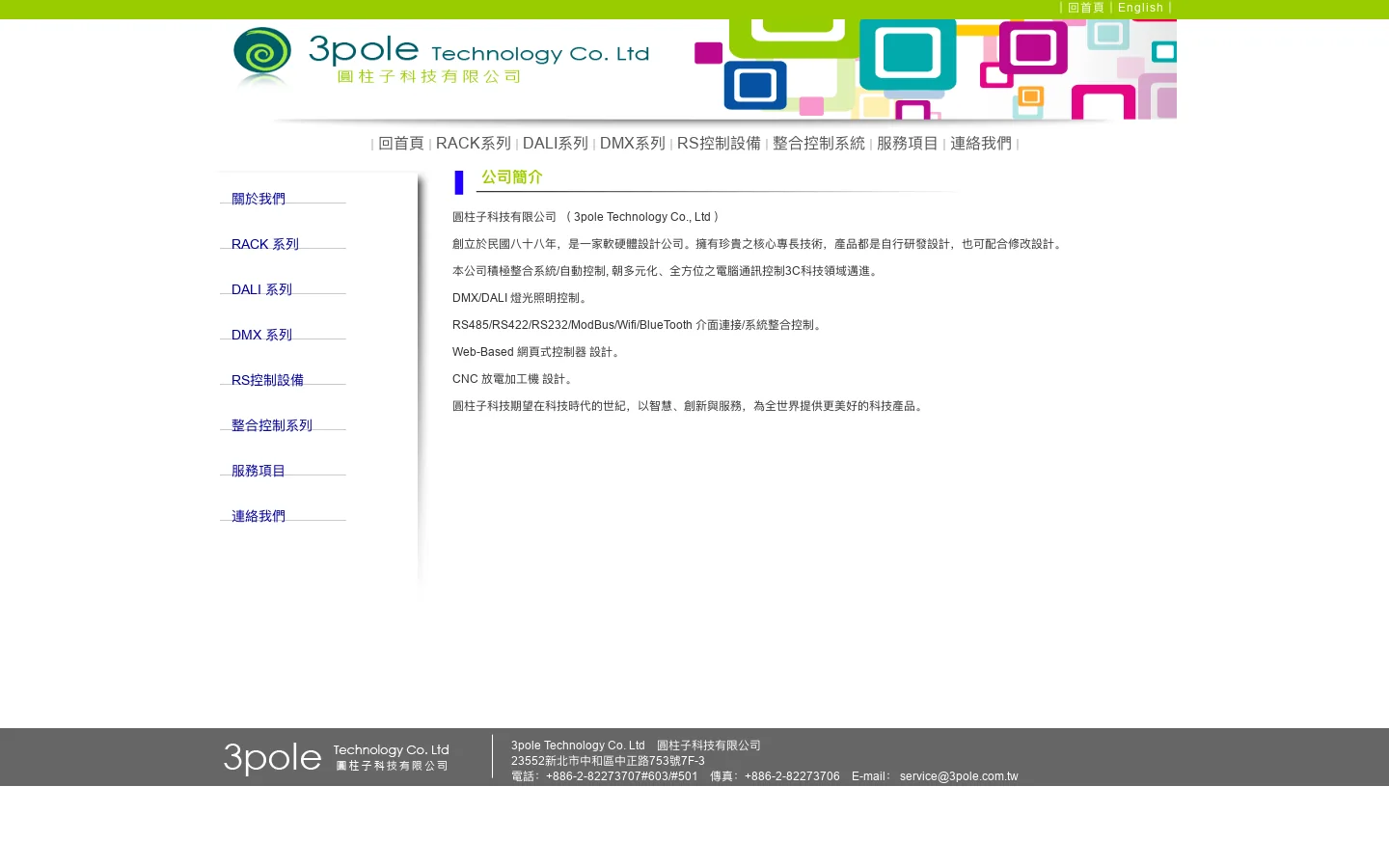The width and height of the screenshot is (1389, 868).
Task: Select DALI 系列 in the left sidebar
Action: [261, 289]
